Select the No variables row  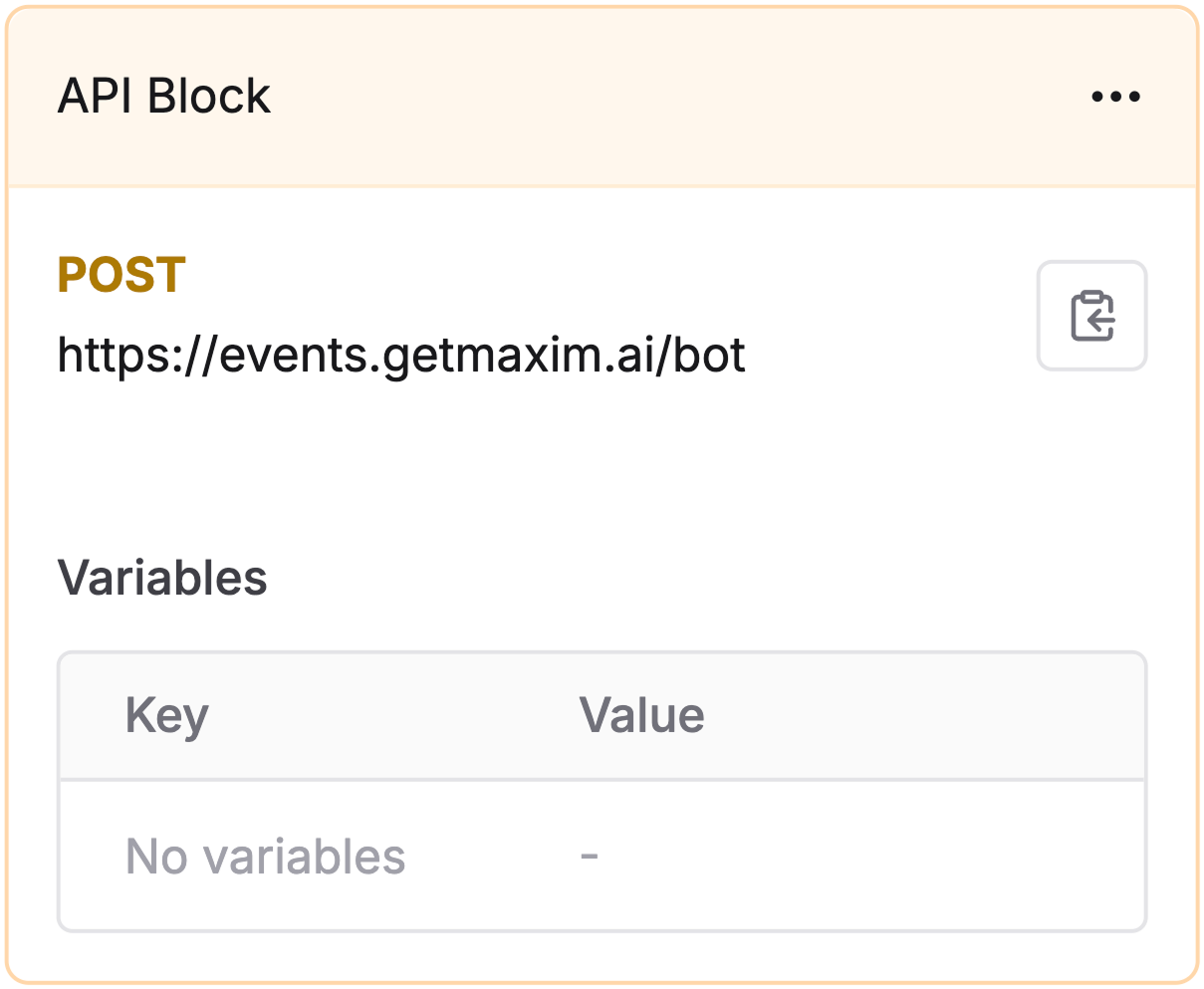pos(265,856)
